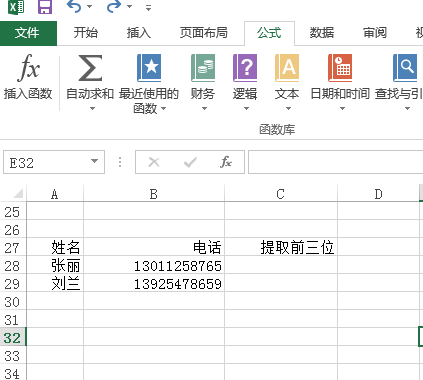Select column D header

coord(378,194)
